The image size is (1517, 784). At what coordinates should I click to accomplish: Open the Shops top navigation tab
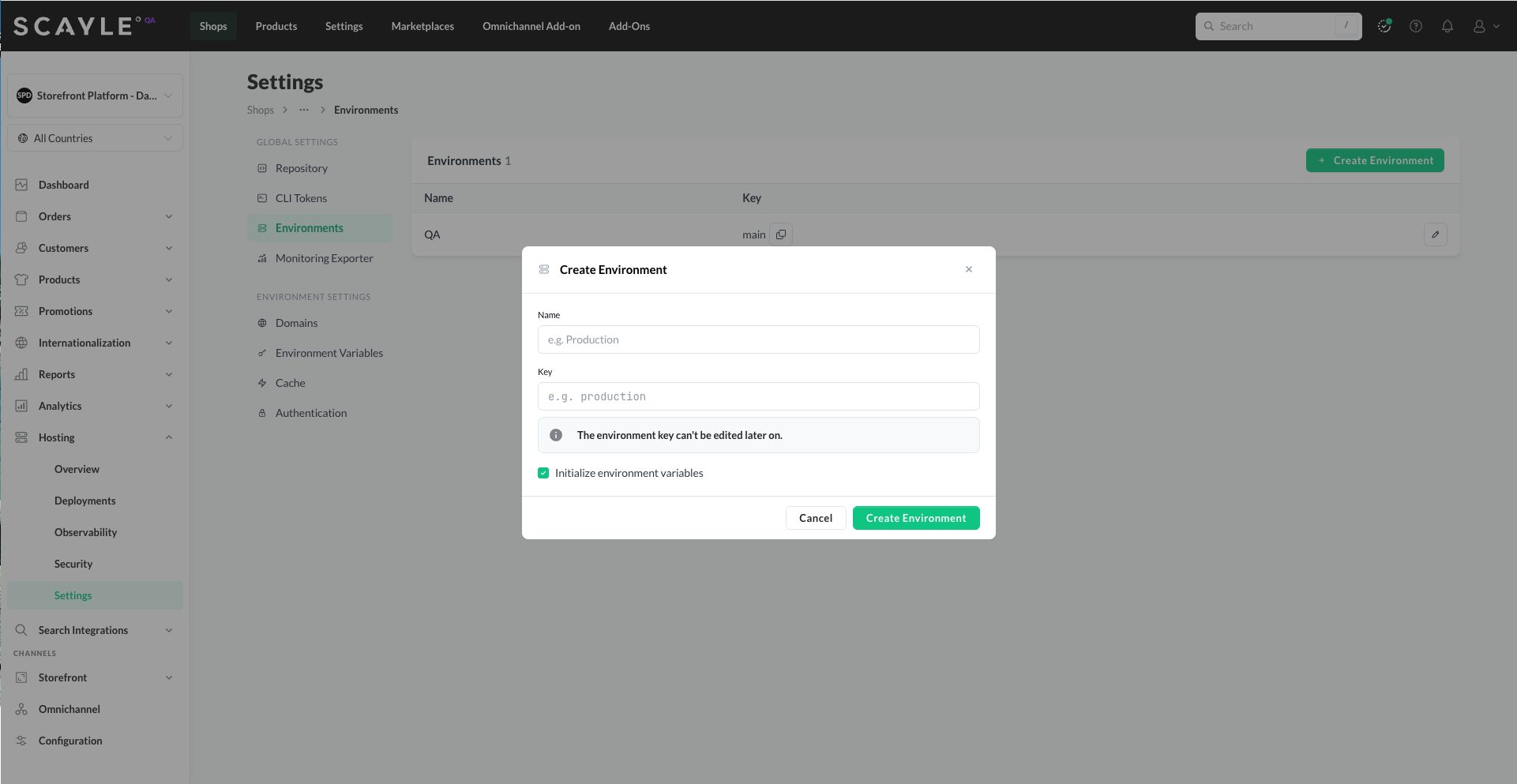click(213, 26)
